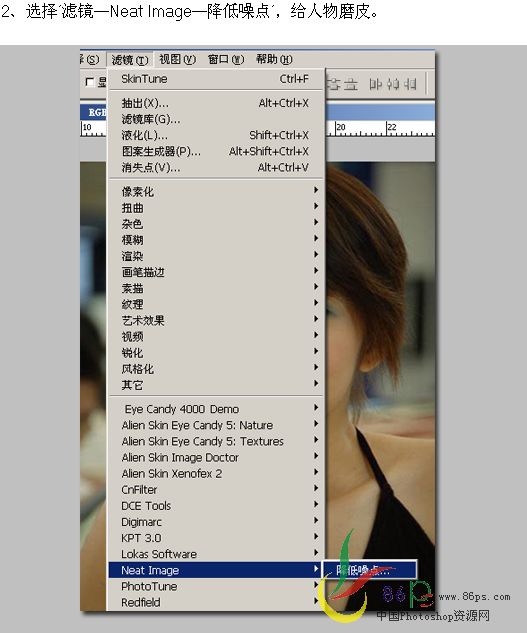Open the KPT 3.0 submenu
527x633 pixels.
coord(215,538)
